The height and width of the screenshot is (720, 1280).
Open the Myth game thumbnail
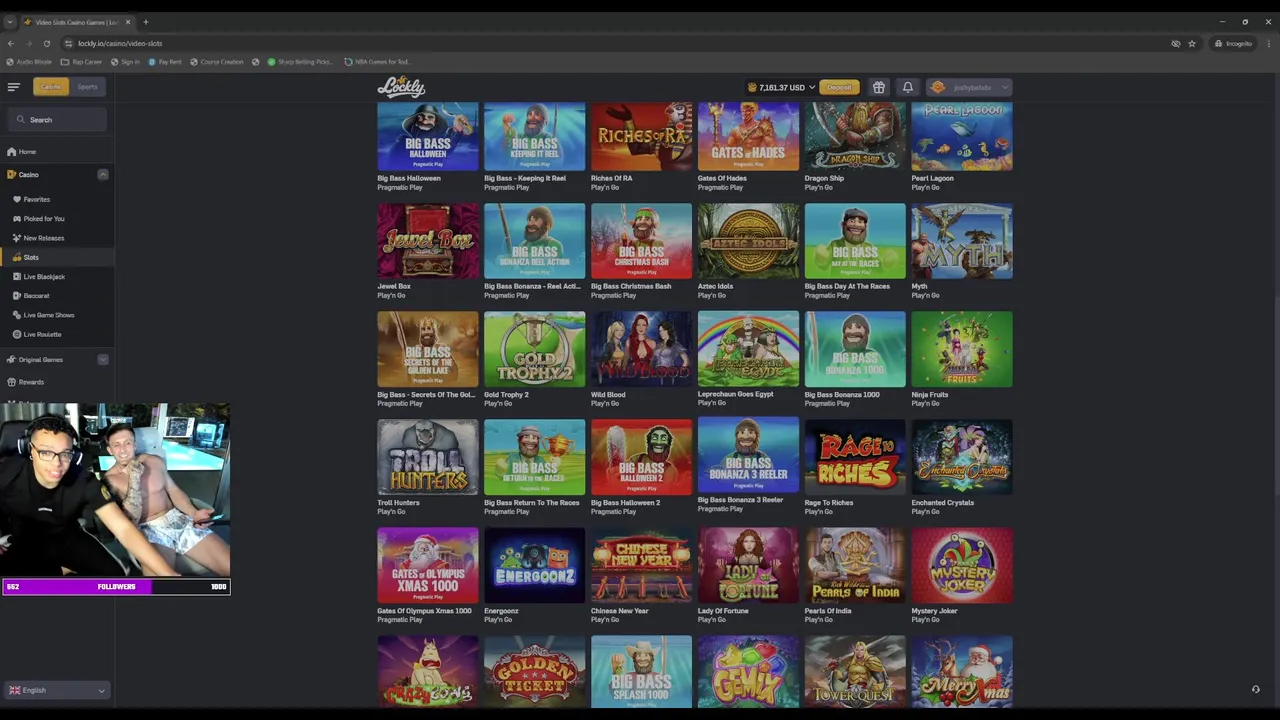tap(962, 241)
